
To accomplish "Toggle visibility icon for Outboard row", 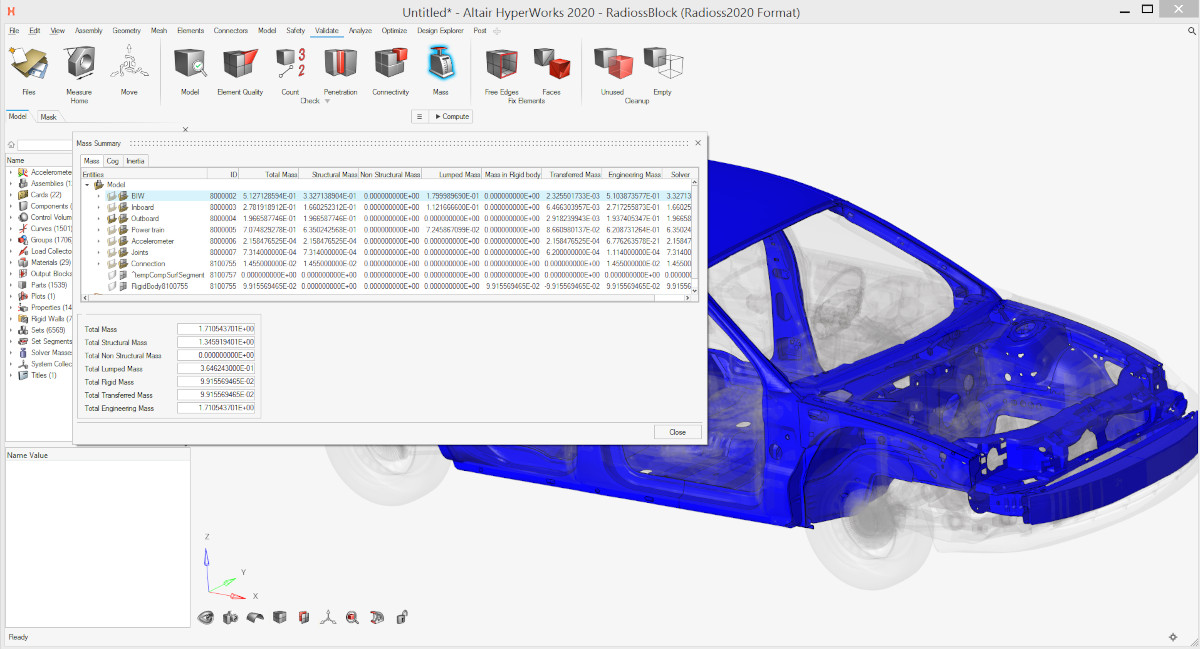I will [x=112, y=218].
